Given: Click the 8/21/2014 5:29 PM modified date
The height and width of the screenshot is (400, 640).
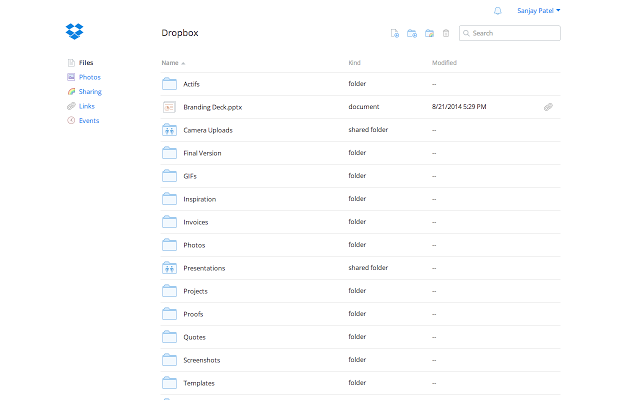Looking at the screenshot, I should click(x=459, y=107).
